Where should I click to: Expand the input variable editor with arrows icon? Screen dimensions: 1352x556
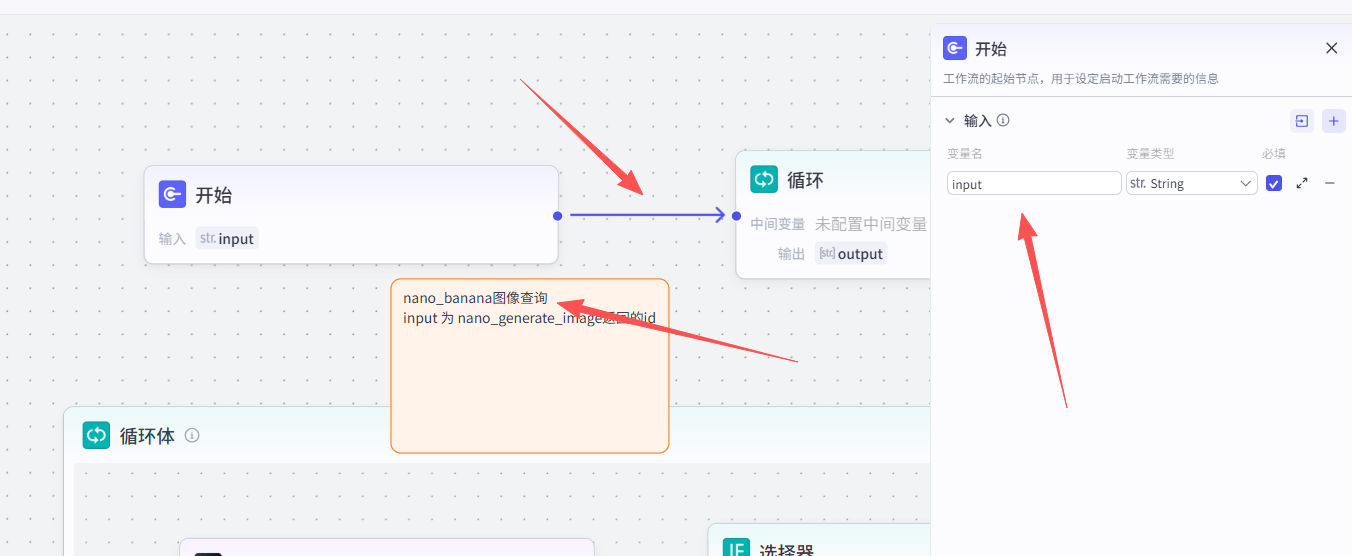[x=1302, y=184]
